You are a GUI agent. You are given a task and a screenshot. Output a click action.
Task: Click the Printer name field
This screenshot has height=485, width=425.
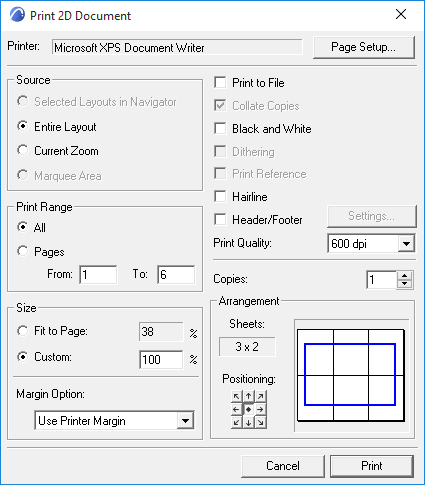(x=177, y=47)
